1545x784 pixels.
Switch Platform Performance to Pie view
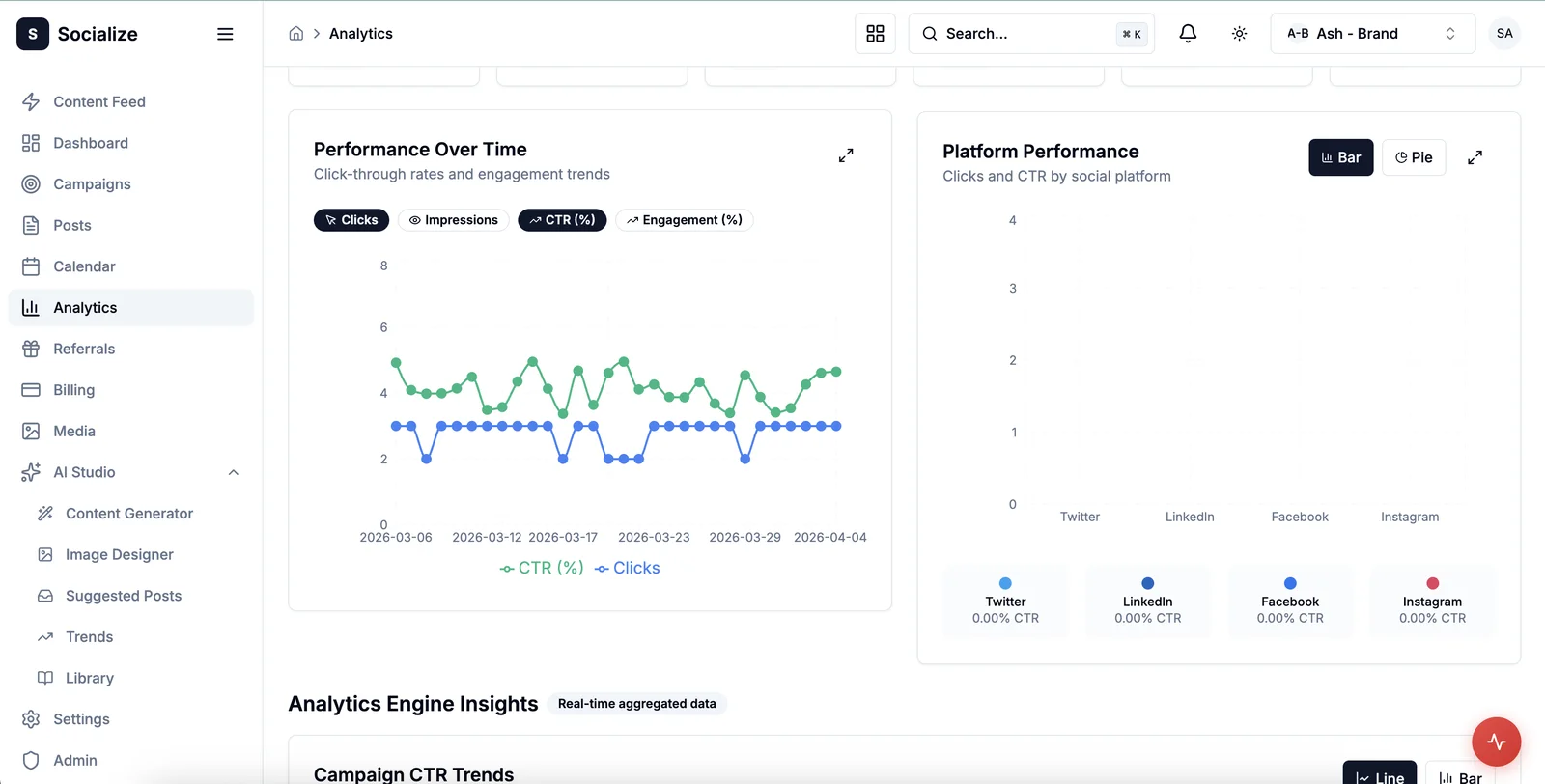pos(1414,157)
